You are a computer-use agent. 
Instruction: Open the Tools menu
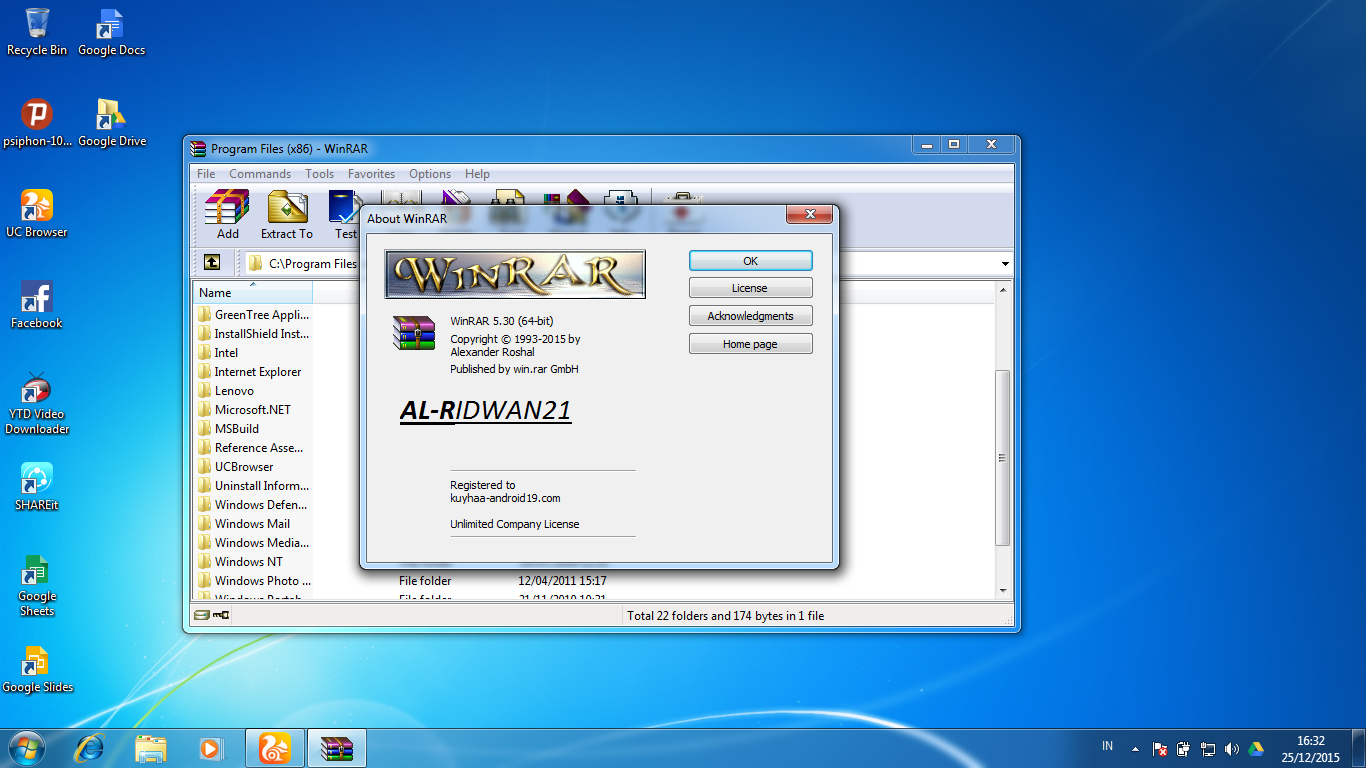pyautogui.click(x=319, y=174)
